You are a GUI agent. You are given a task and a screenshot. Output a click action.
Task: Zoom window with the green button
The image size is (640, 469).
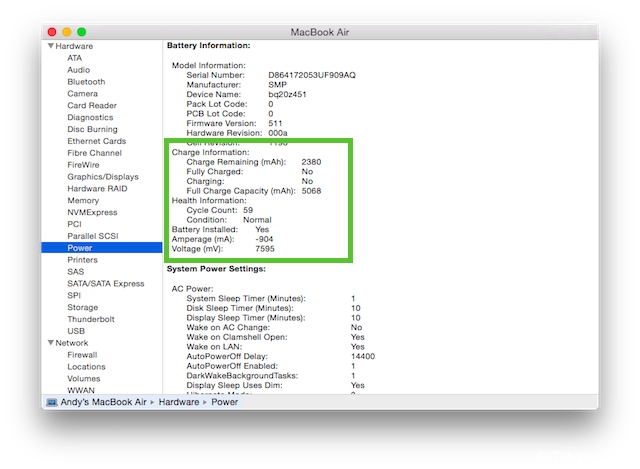pyautogui.click(x=82, y=32)
